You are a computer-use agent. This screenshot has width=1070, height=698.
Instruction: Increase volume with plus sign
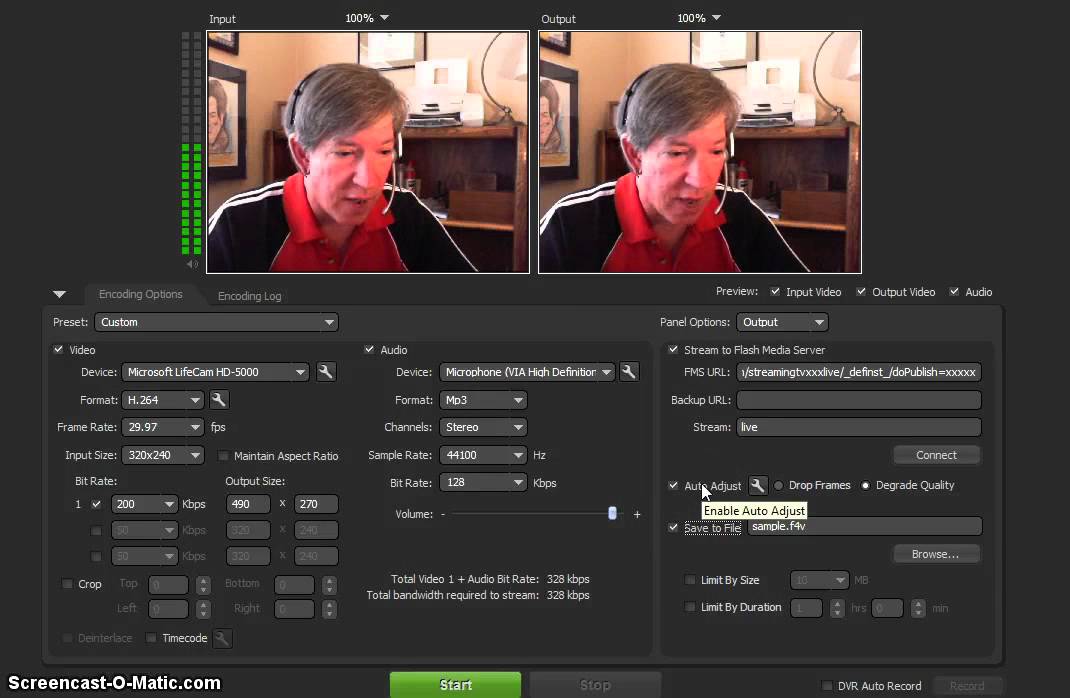coord(637,514)
